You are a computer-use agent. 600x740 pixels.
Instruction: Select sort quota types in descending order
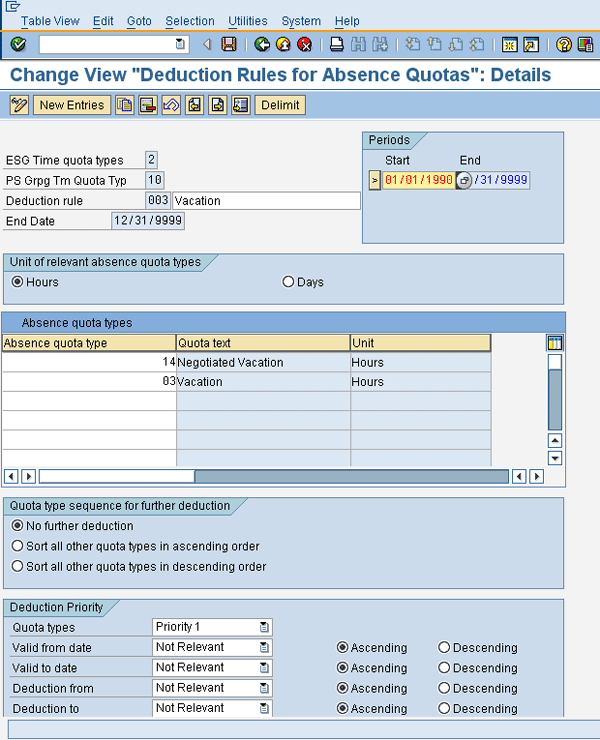[x=17, y=566]
